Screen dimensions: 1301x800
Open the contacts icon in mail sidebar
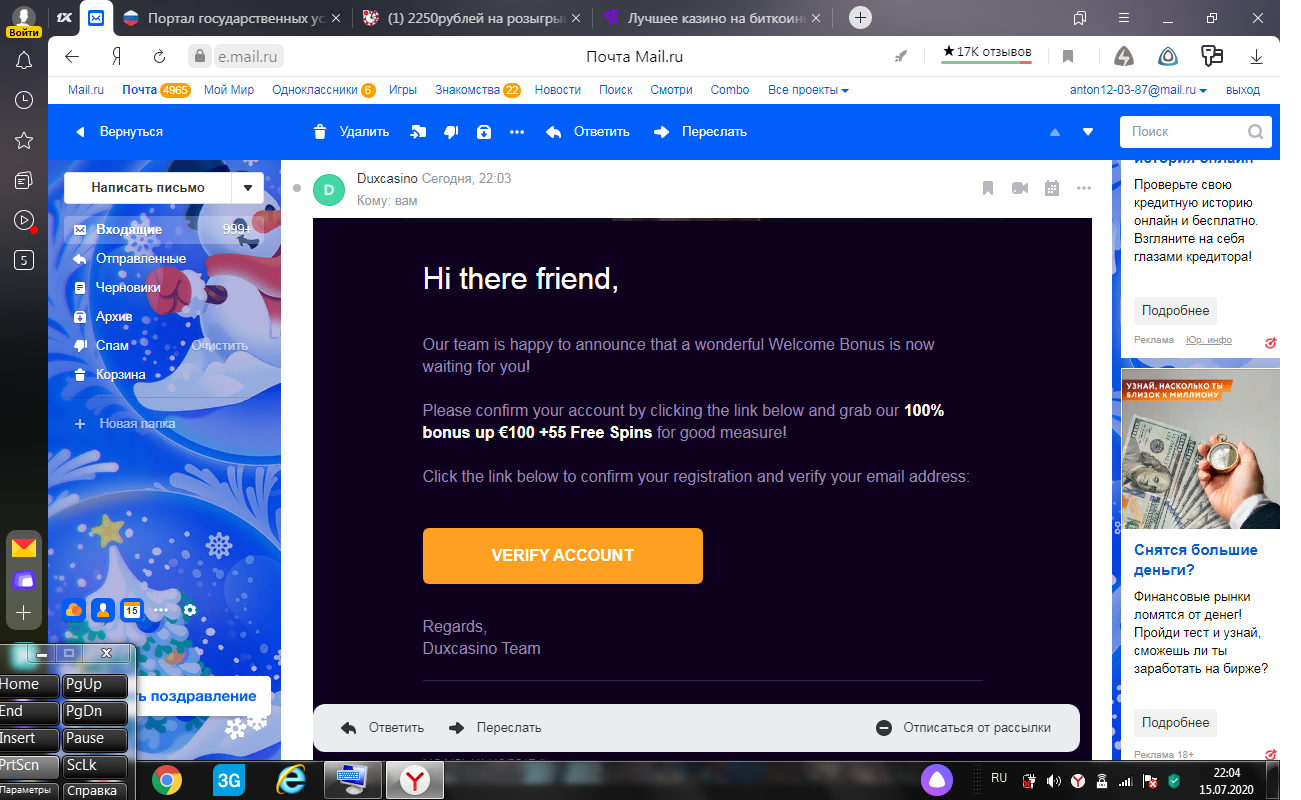click(x=102, y=610)
